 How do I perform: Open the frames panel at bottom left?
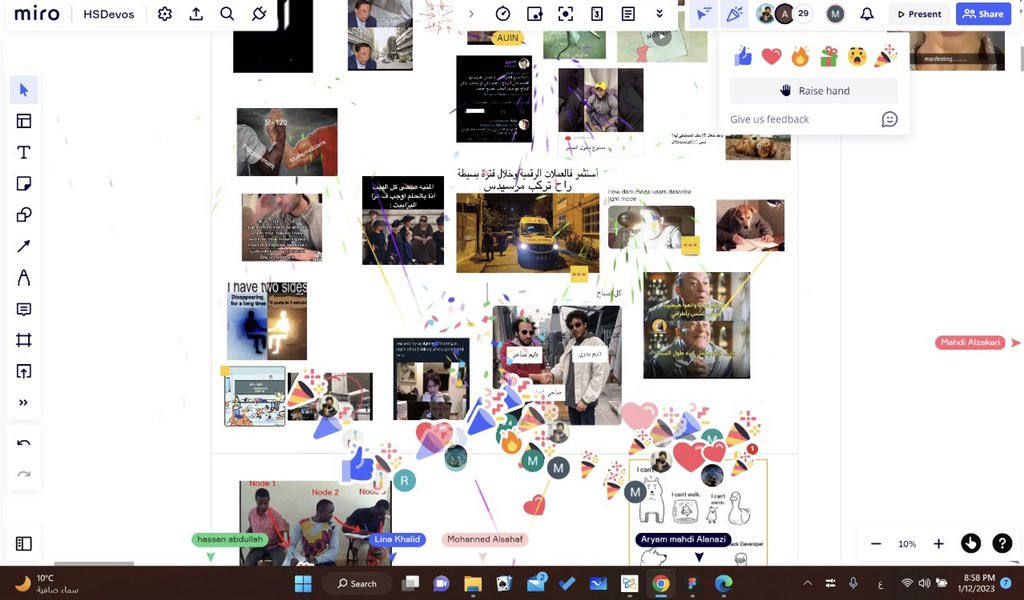pos(24,543)
